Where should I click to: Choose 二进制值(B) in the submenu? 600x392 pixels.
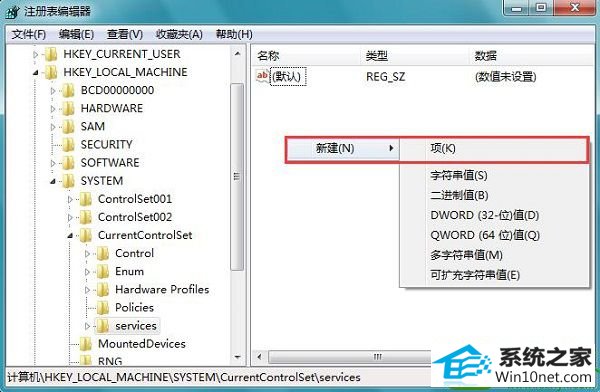pyautogui.click(x=494, y=195)
